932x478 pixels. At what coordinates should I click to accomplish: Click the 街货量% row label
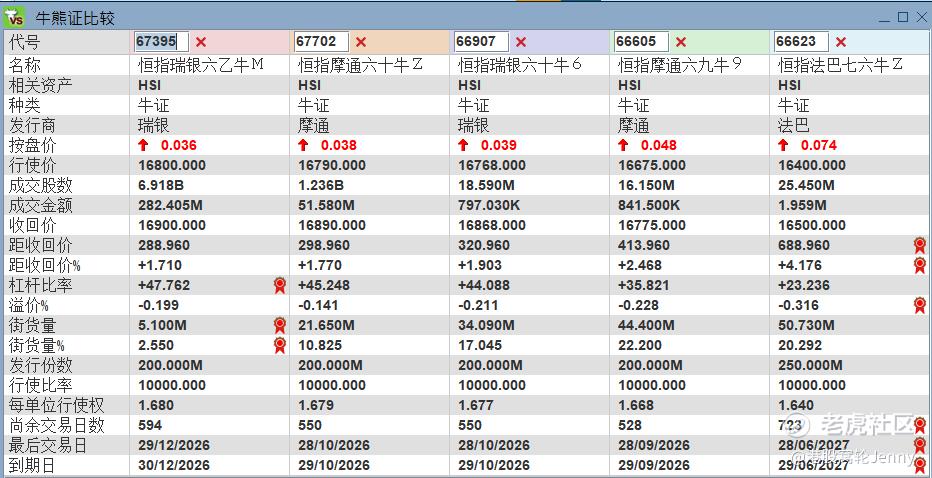(36, 345)
